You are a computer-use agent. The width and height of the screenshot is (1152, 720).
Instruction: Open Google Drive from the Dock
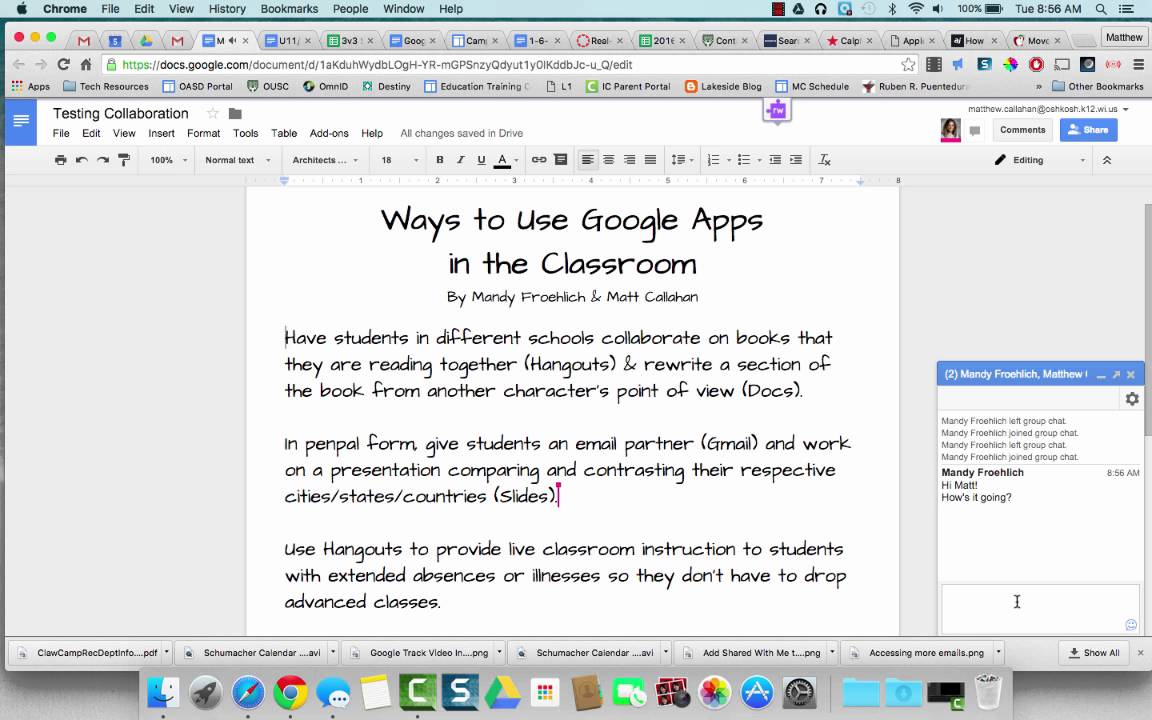click(503, 692)
